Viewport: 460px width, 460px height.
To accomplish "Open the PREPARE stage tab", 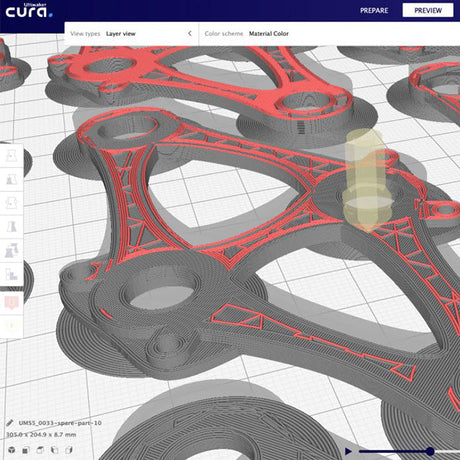I will coord(374,11).
